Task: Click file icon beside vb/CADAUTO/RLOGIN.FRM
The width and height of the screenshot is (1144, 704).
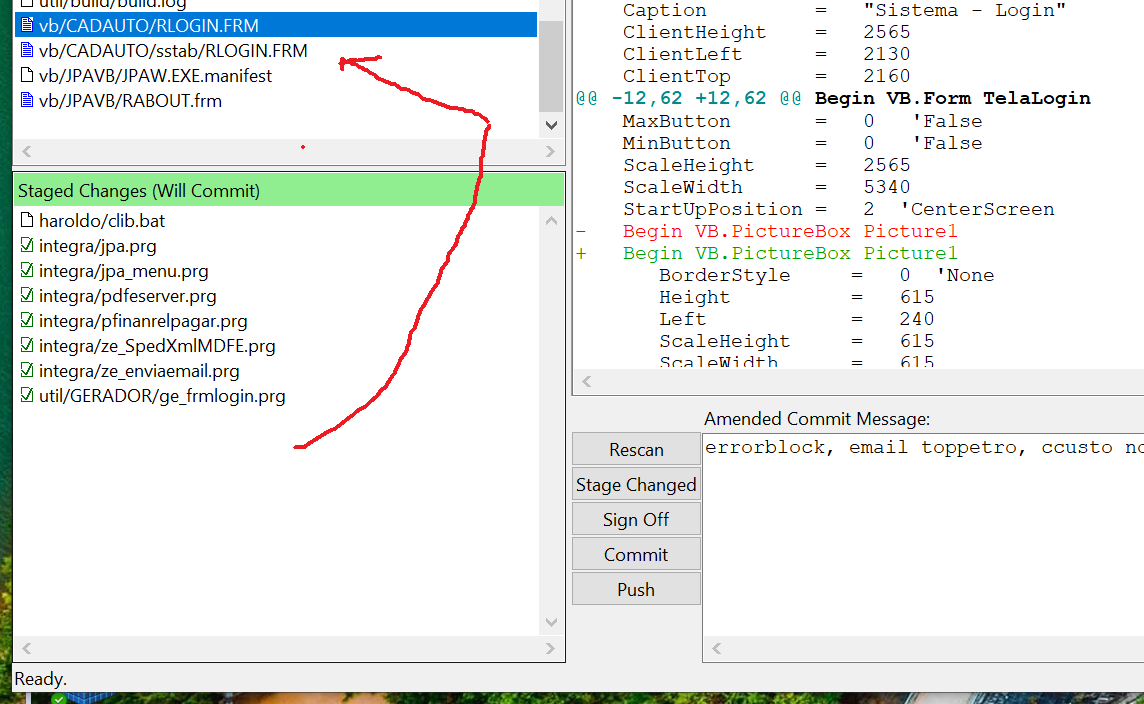Action: (27, 26)
